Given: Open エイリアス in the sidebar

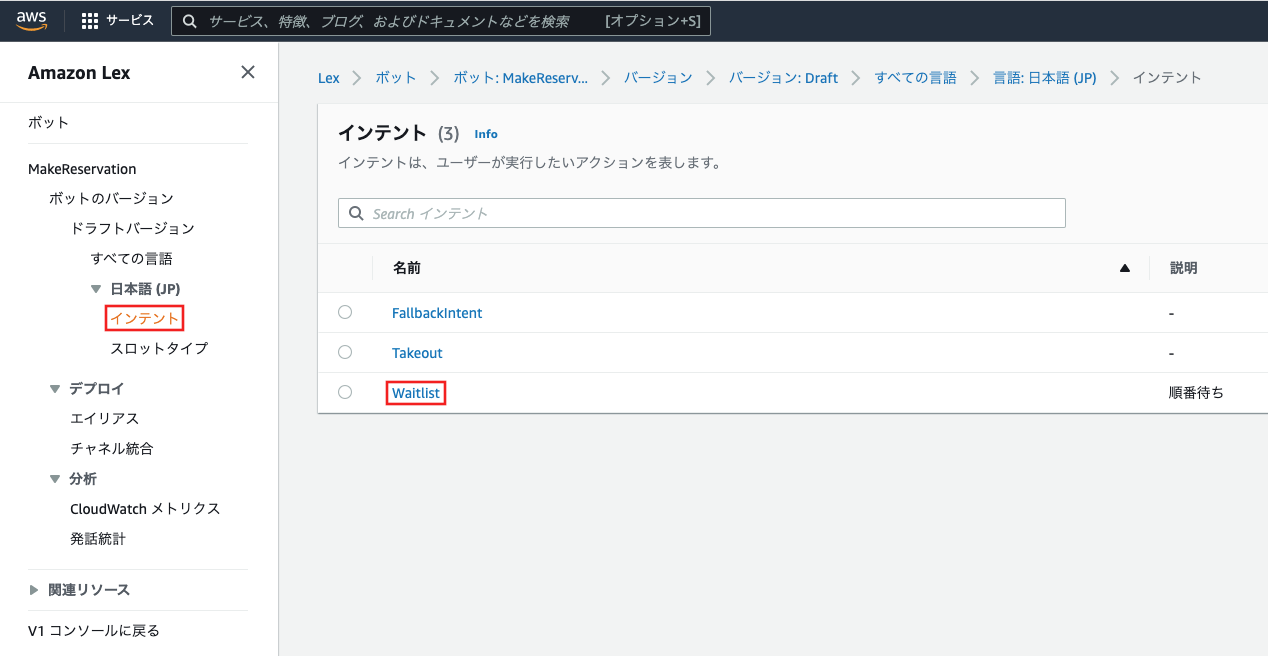Looking at the screenshot, I should coord(104,418).
